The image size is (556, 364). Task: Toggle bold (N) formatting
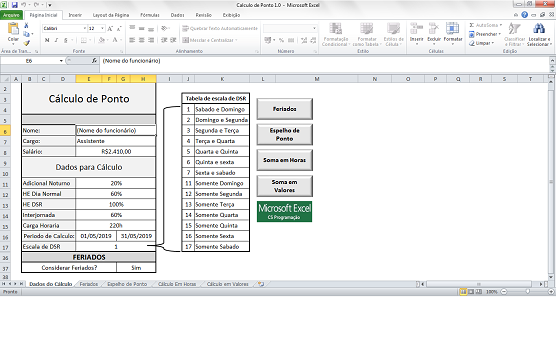(x=47, y=40)
